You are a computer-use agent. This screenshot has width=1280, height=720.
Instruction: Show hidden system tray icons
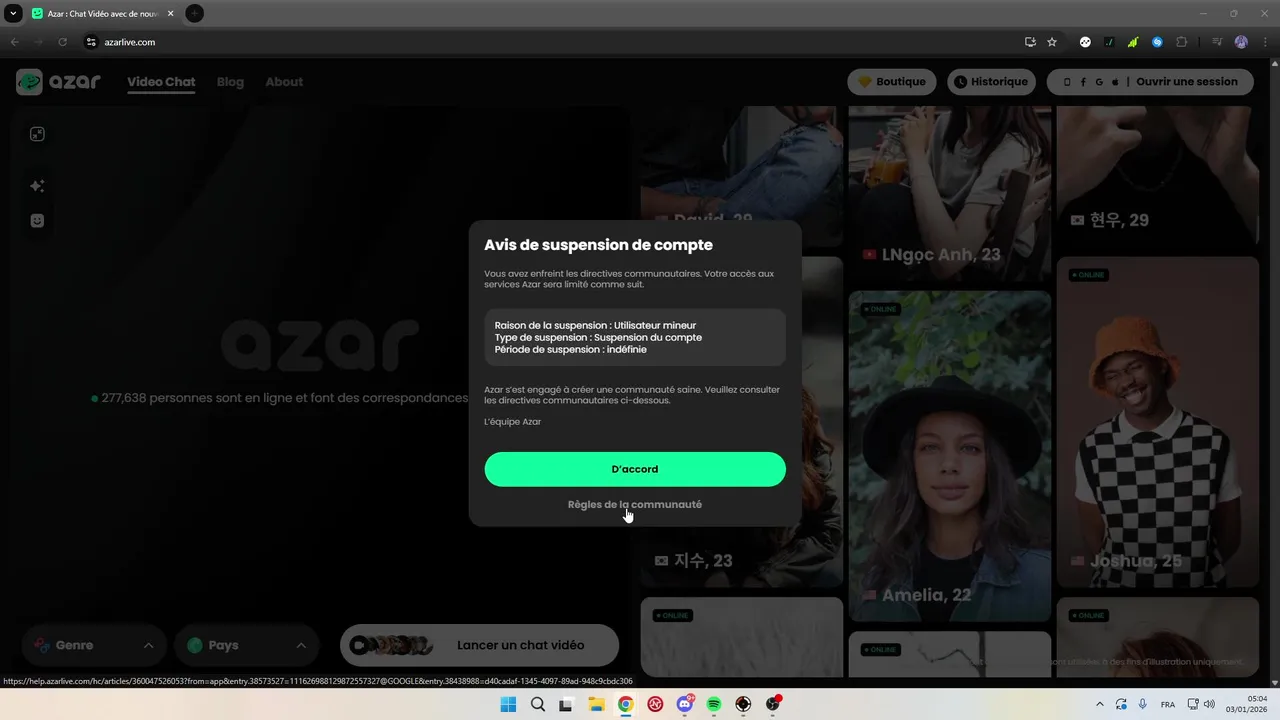pyautogui.click(x=1100, y=704)
